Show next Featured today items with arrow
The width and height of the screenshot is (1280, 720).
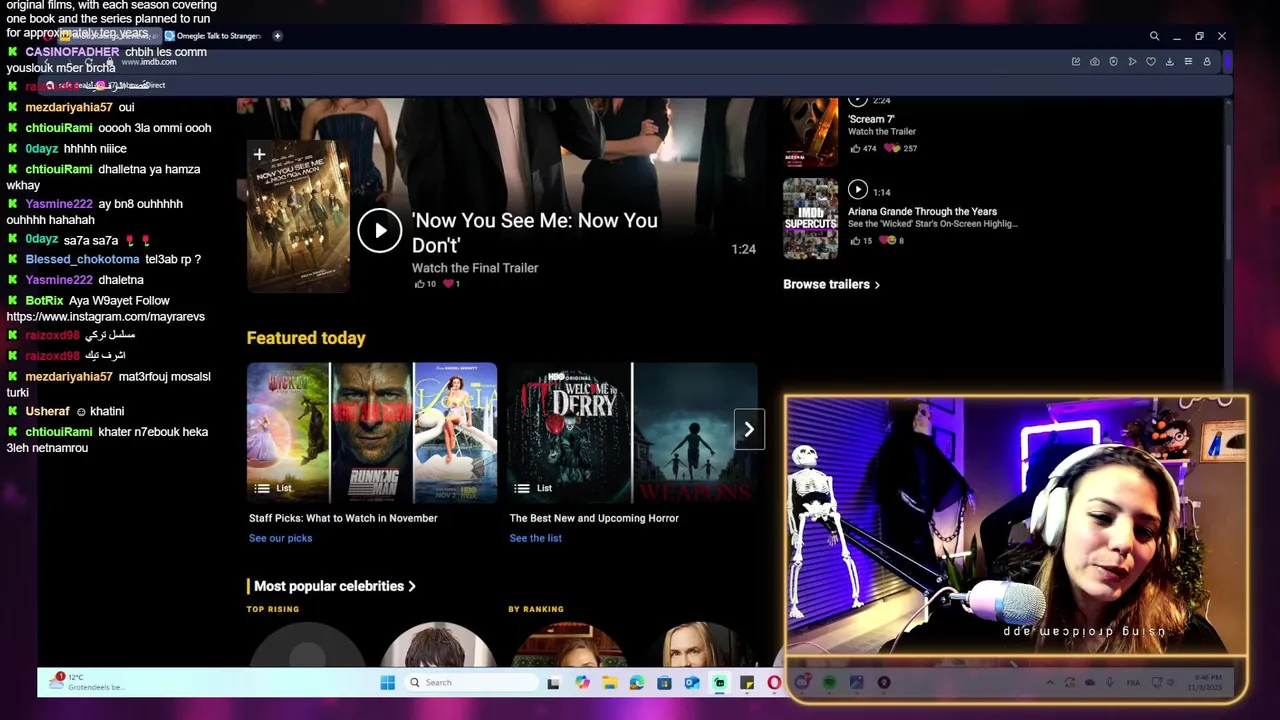[749, 430]
